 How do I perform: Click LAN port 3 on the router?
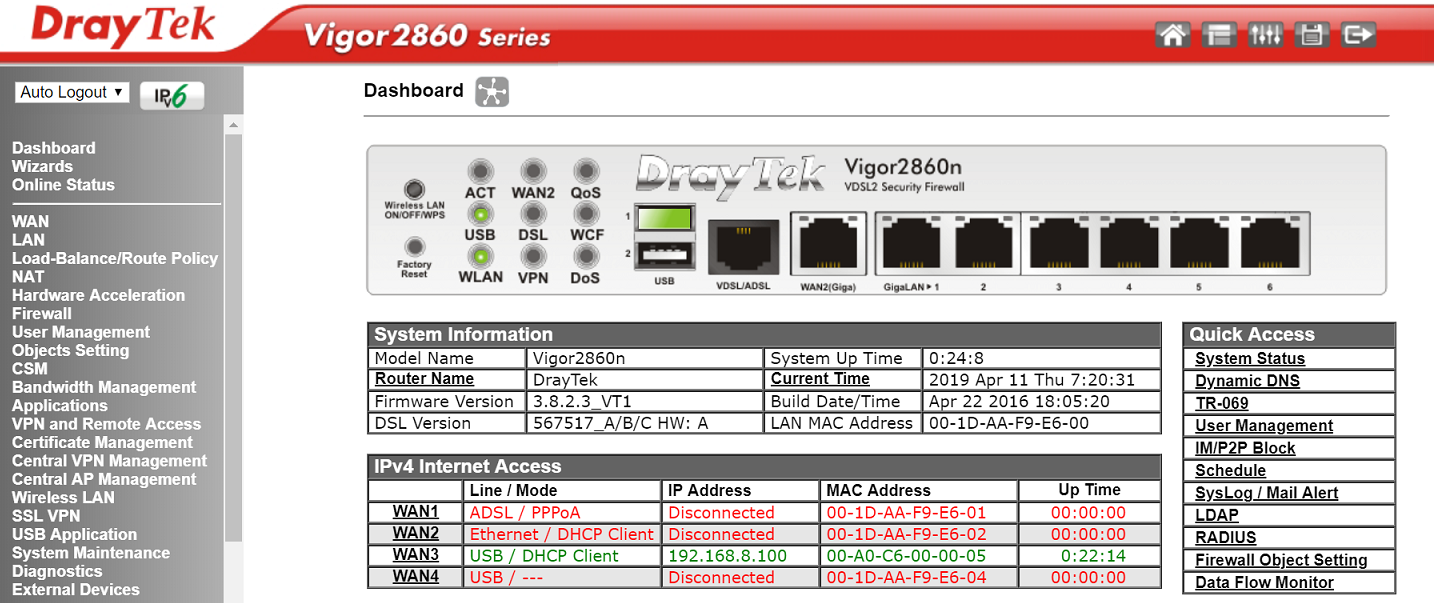pyautogui.click(x=1060, y=245)
